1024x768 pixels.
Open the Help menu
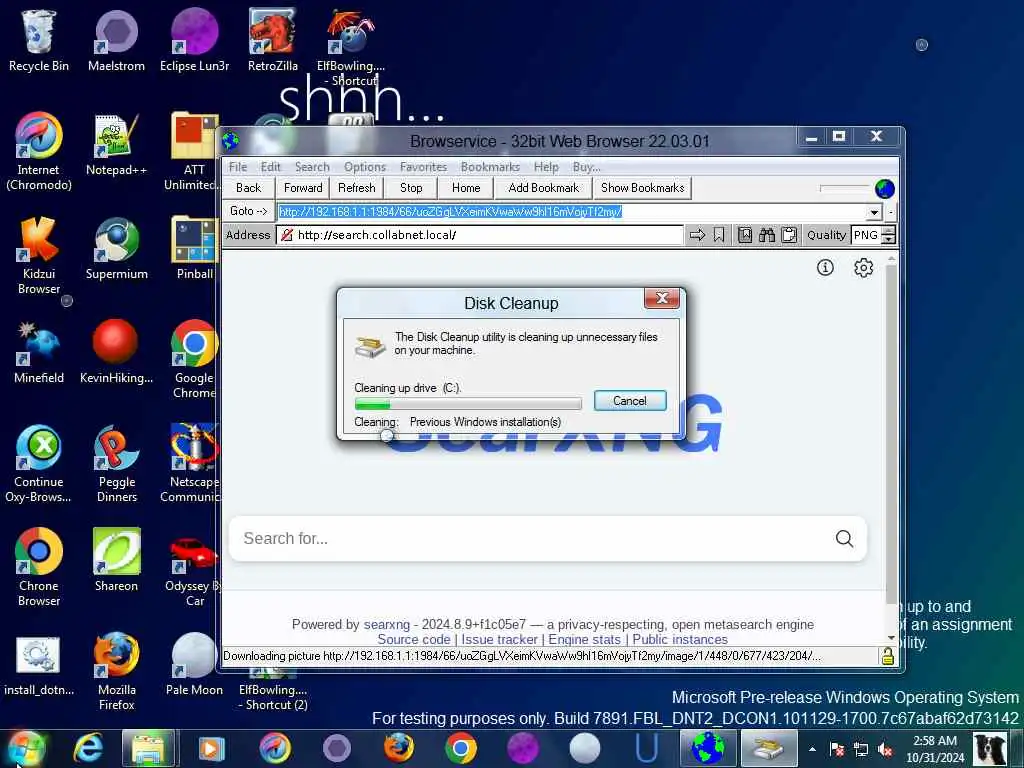pos(546,167)
